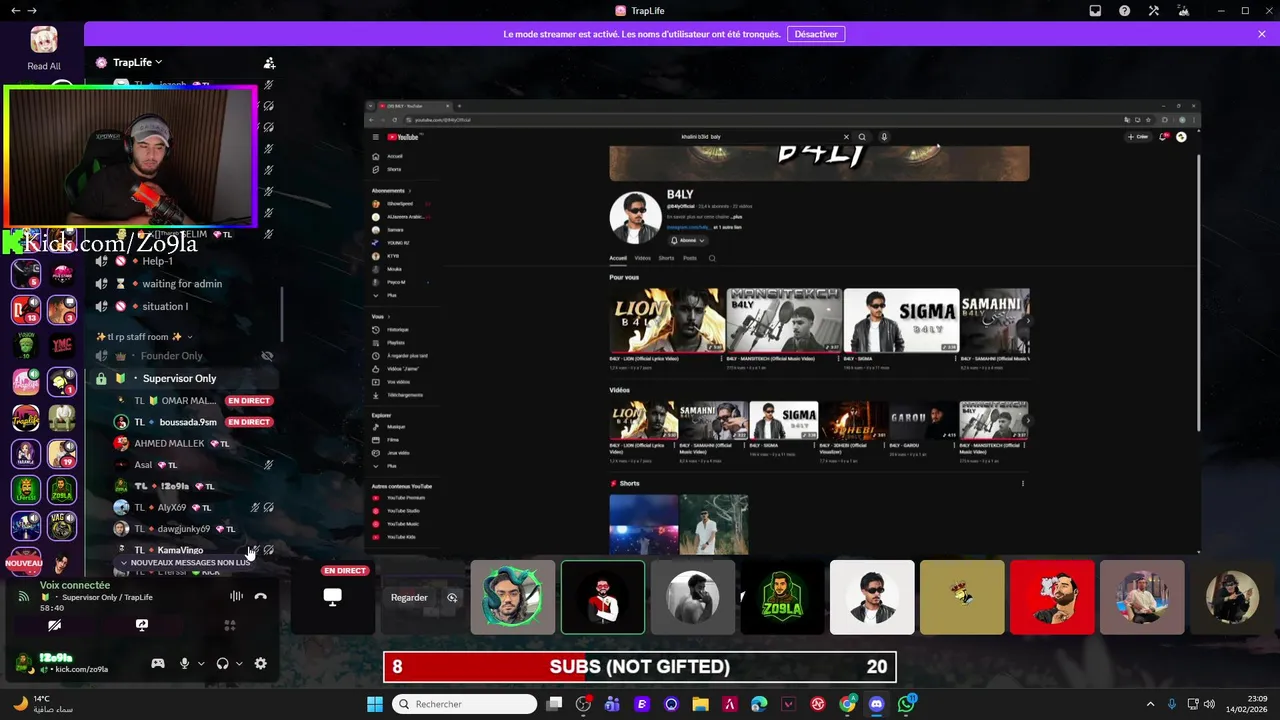Click NOUVEAUX MESSAGES NON LUS bar
Screen dimensions: 1280x720
185,563
